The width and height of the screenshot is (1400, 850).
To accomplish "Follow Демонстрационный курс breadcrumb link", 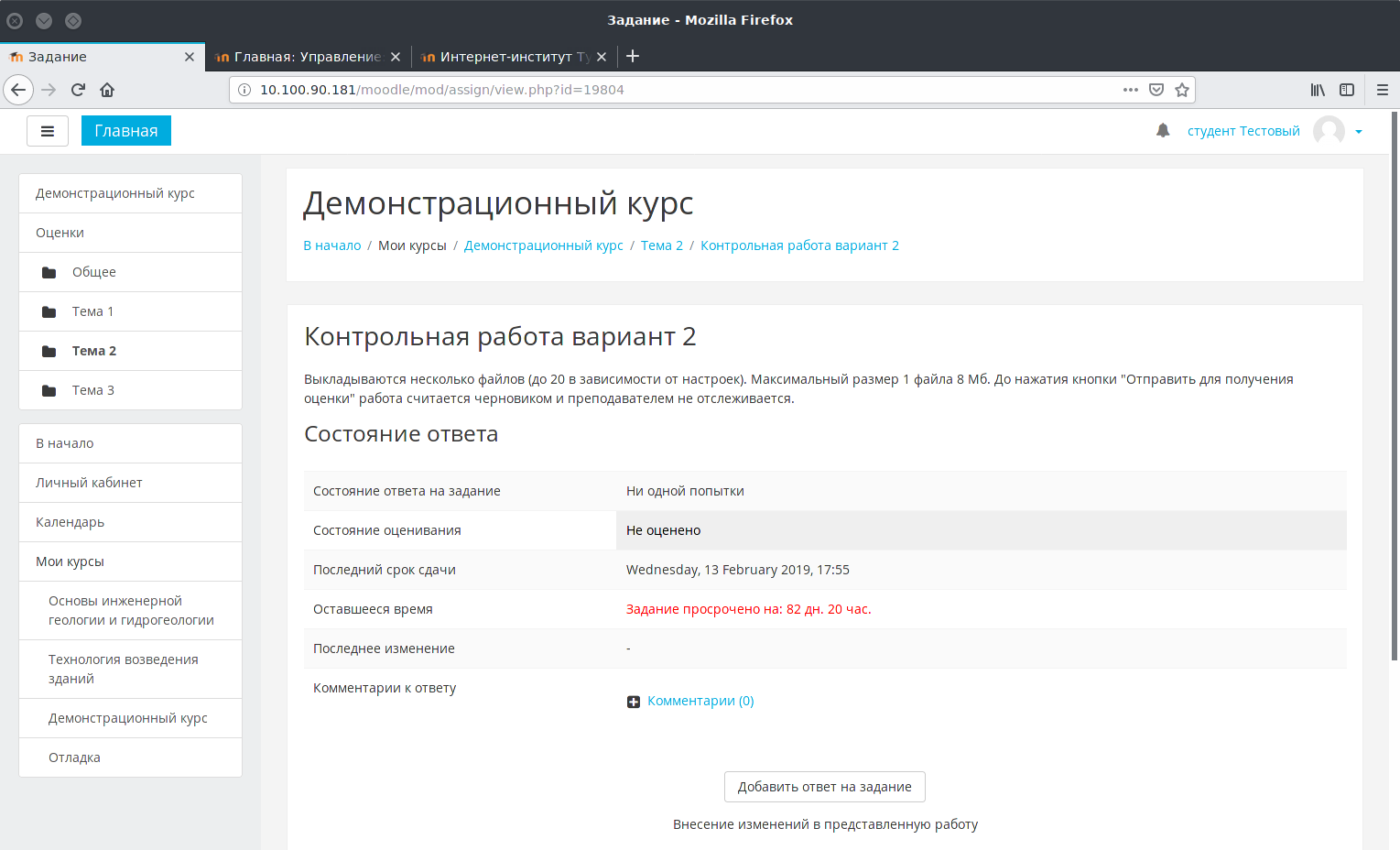I will click(x=544, y=245).
